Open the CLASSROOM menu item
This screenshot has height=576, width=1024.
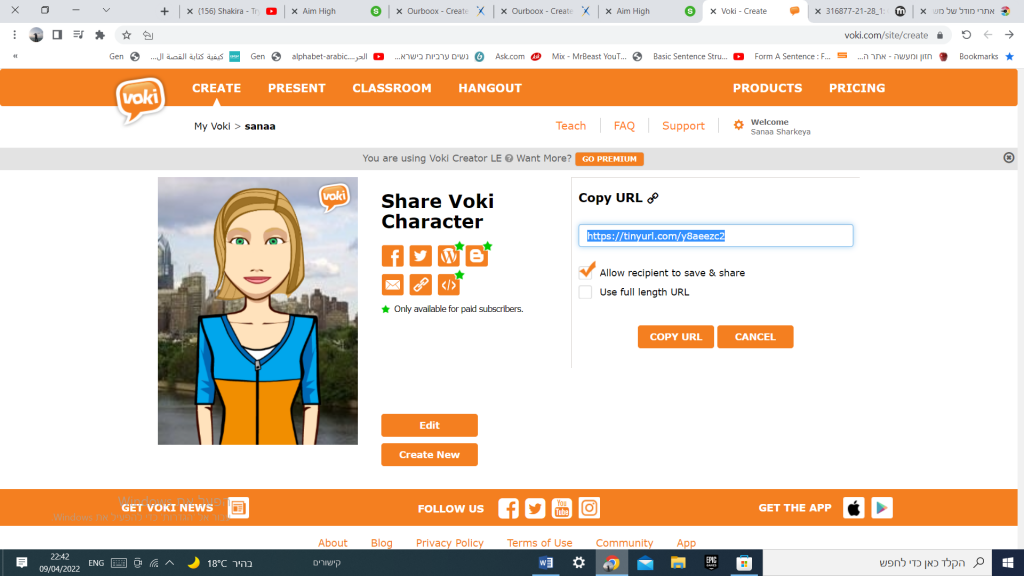click(x=392, y=88)
